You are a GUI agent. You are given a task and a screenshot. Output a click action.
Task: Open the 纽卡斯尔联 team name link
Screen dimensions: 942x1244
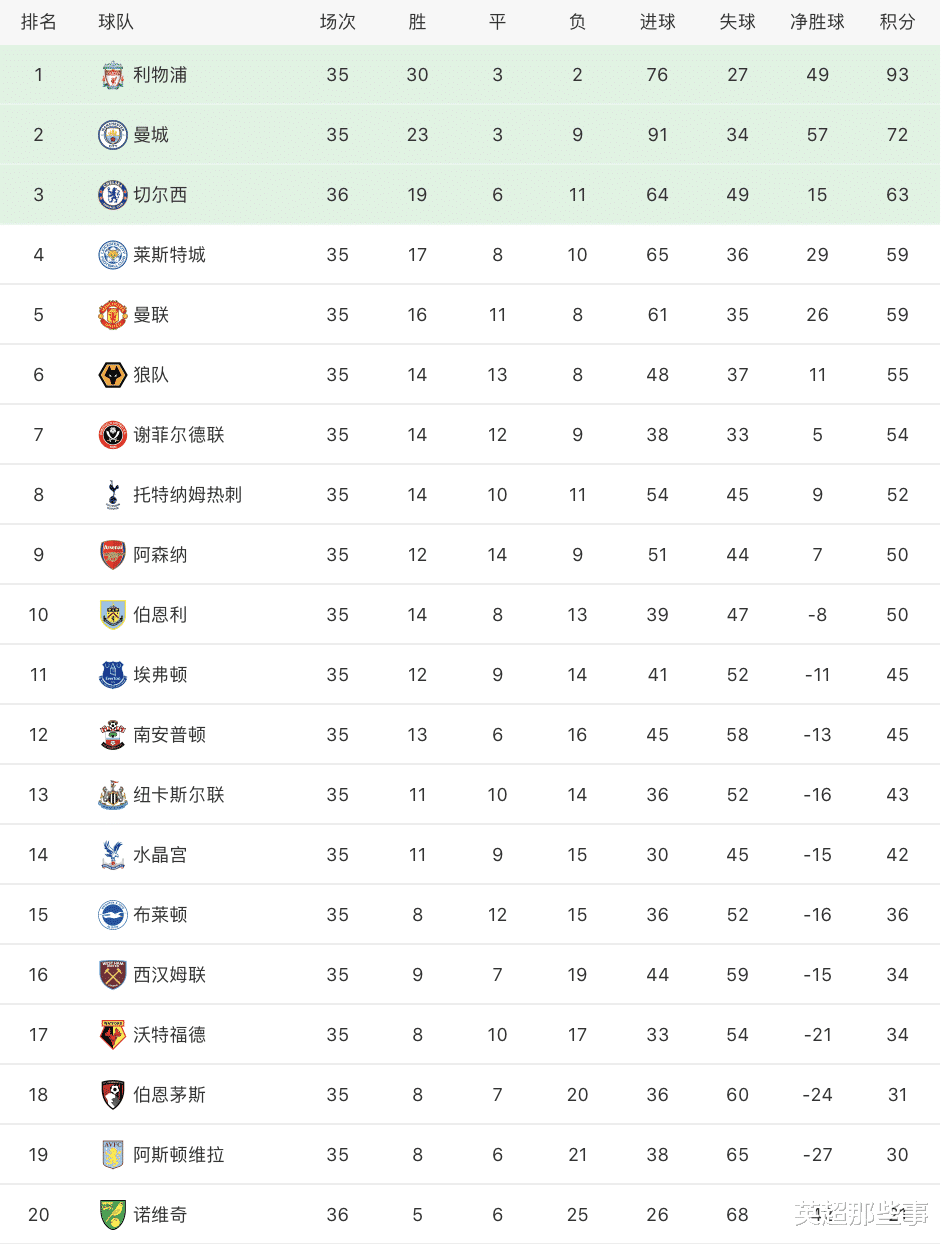click(x=179, y=795)
